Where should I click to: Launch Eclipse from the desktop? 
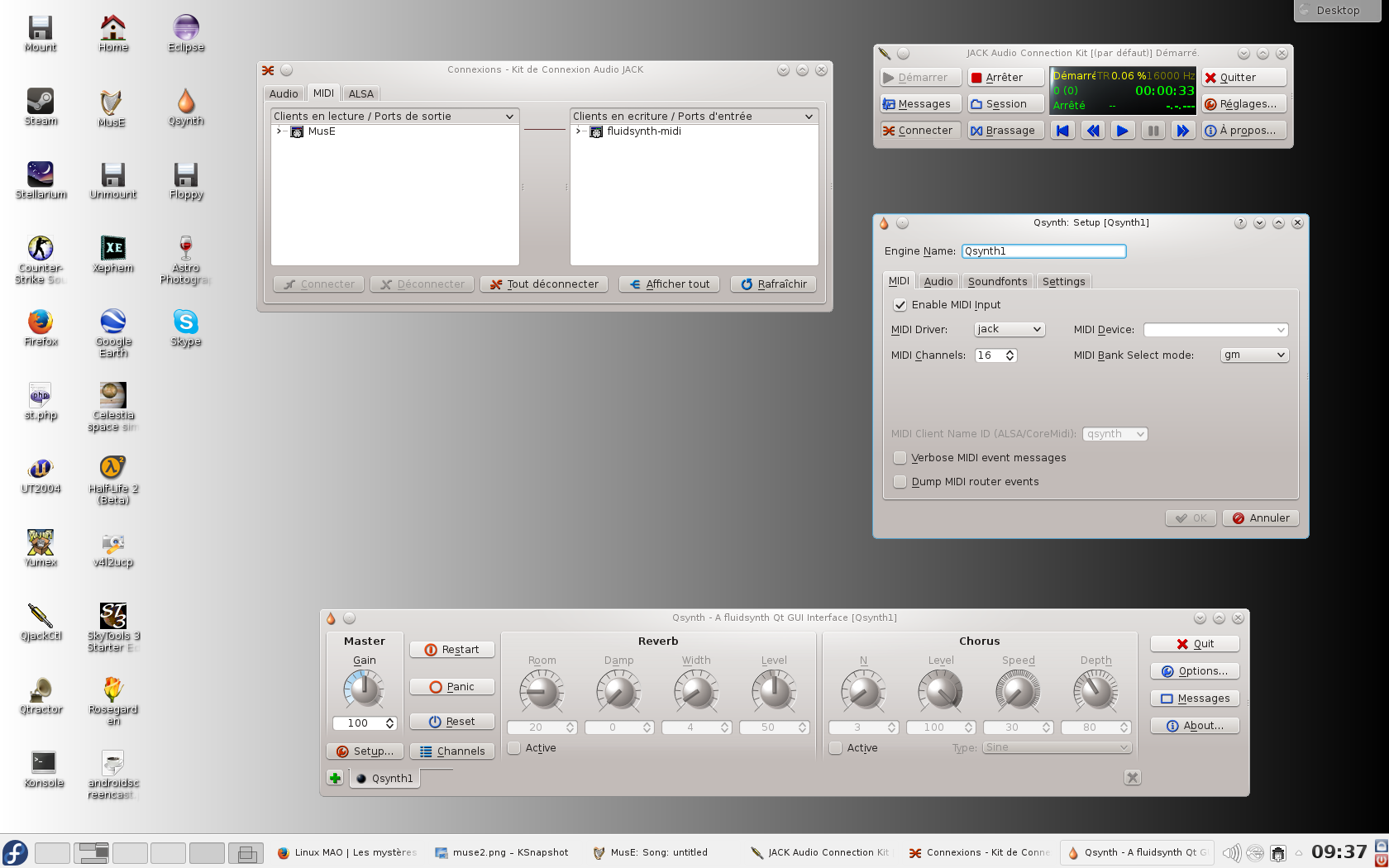point(186,33)
